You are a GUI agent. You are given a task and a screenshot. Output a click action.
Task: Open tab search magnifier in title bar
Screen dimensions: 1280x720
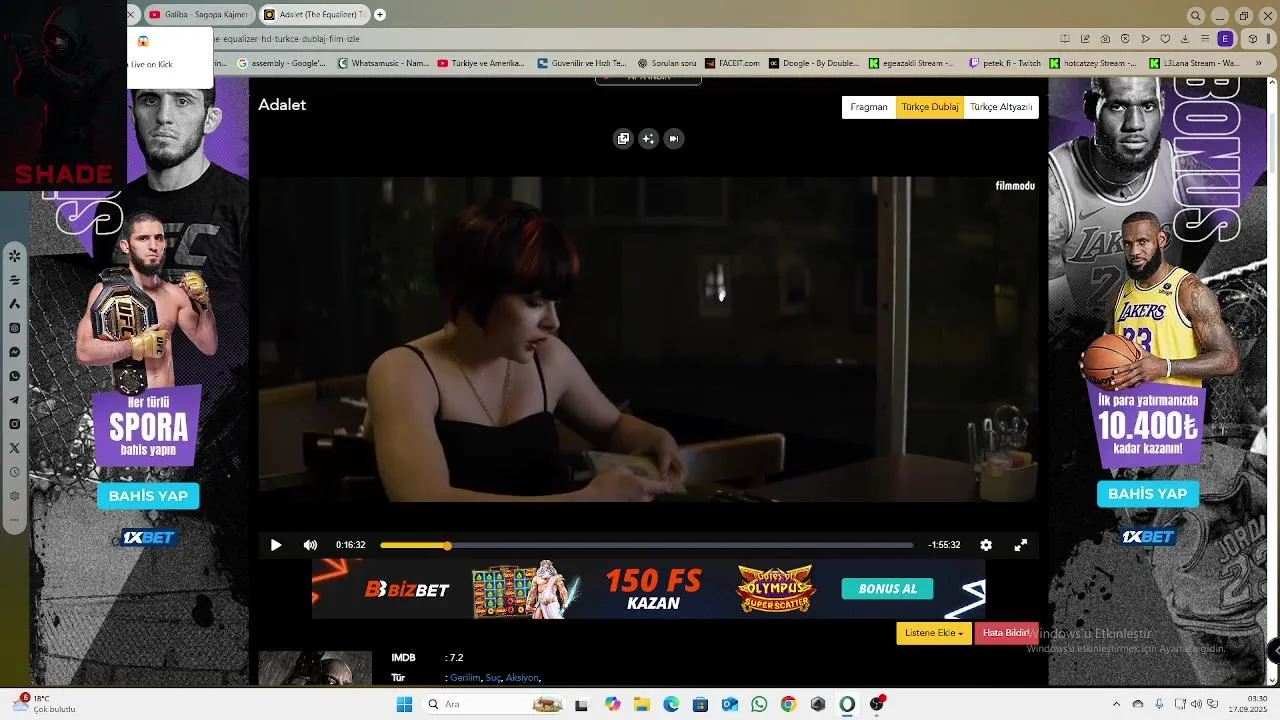coord(1195,16)
